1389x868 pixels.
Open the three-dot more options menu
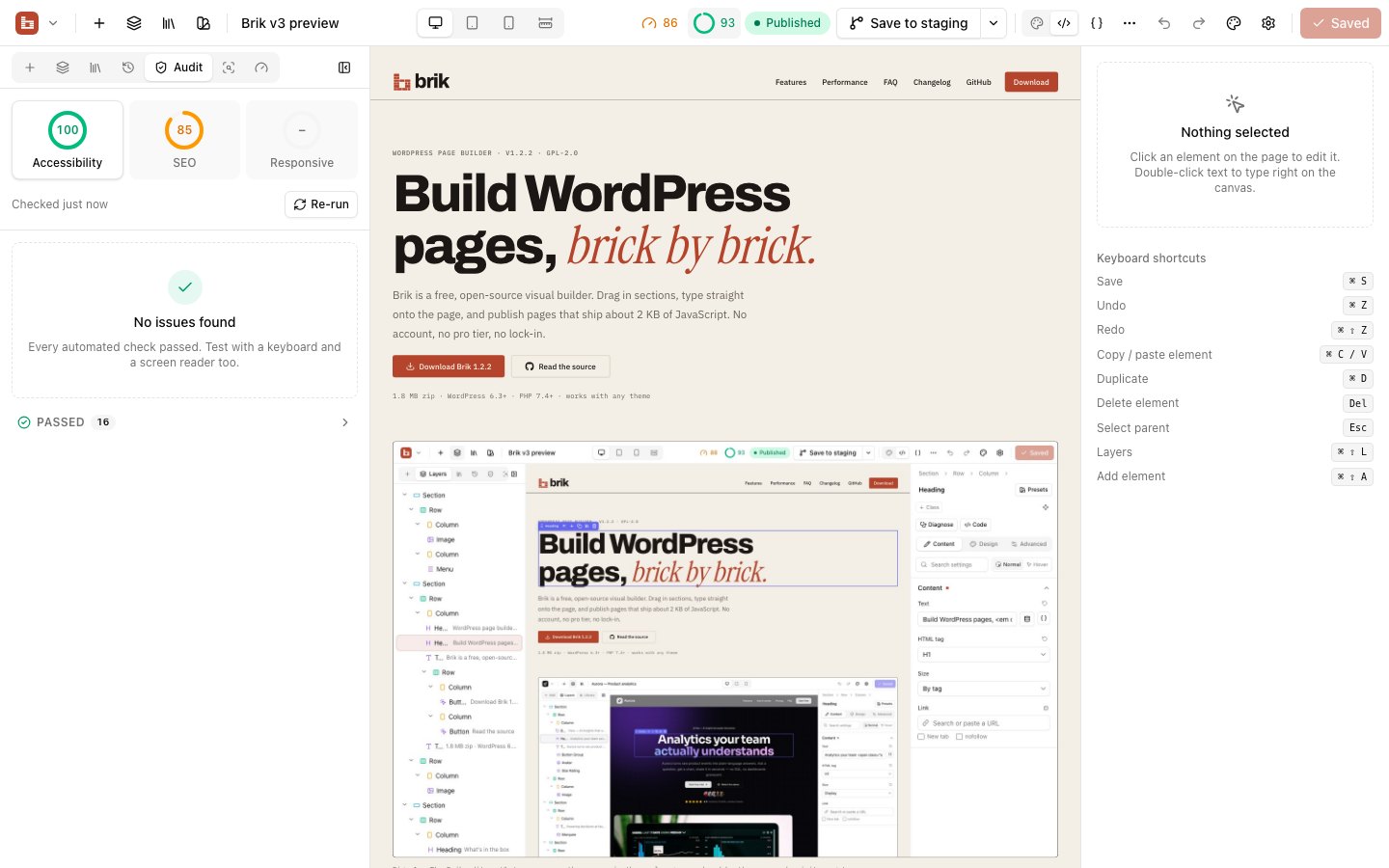[x=1130, y=23]
